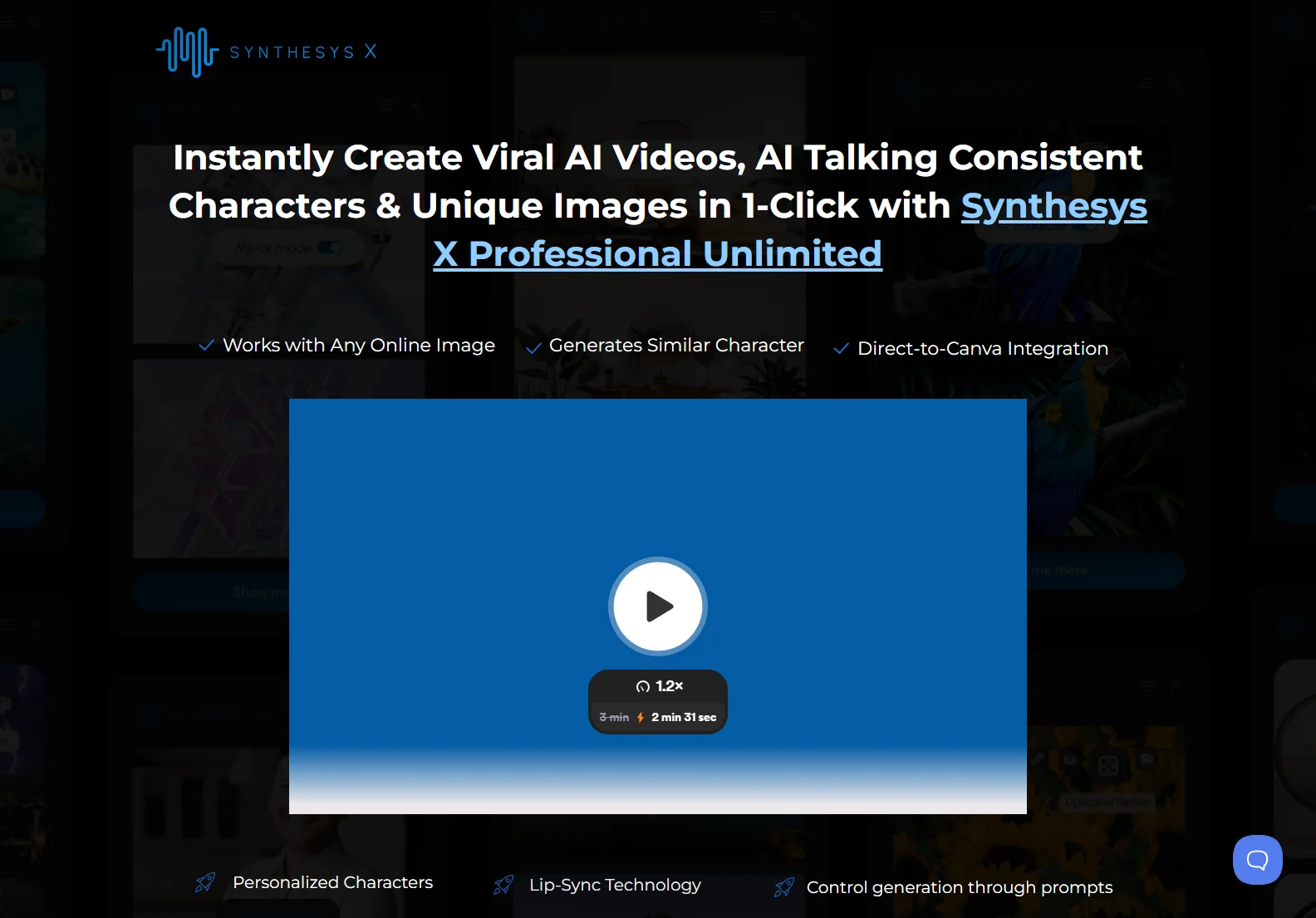Click the 1.2x playback speed badge
Image resolution: width=1316 pixels, height=918 pixels.
tap(660, 686)
